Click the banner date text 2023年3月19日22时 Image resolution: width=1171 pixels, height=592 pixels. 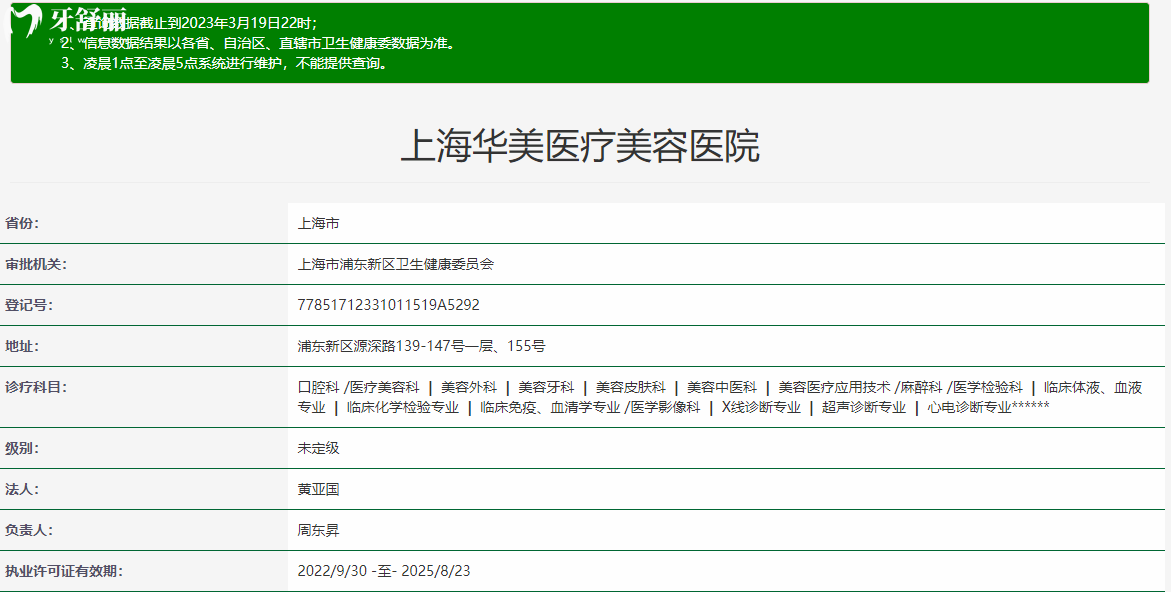(x=246, y=23)
